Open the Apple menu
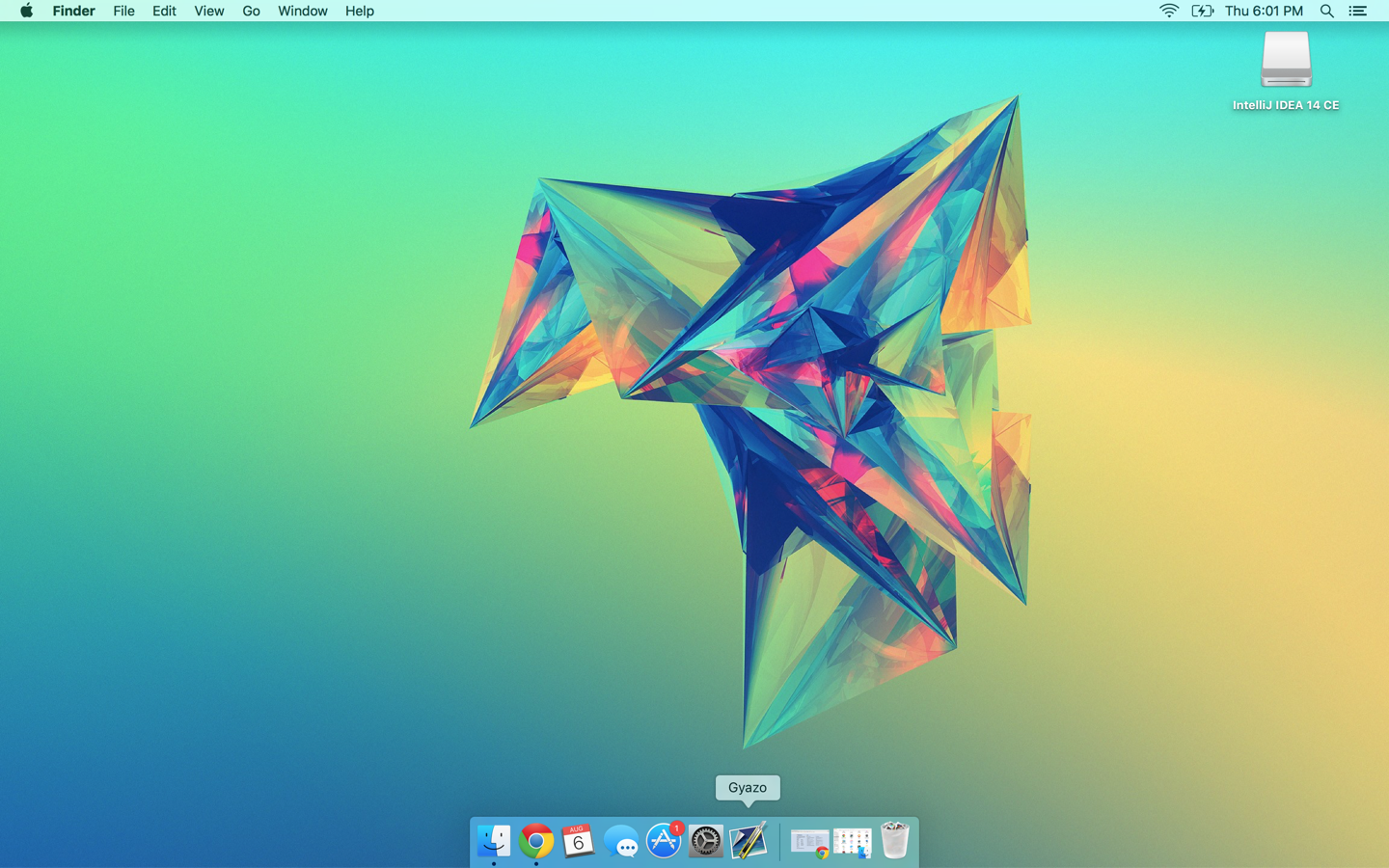1389x868 pixels. click(x=26, y=11)
